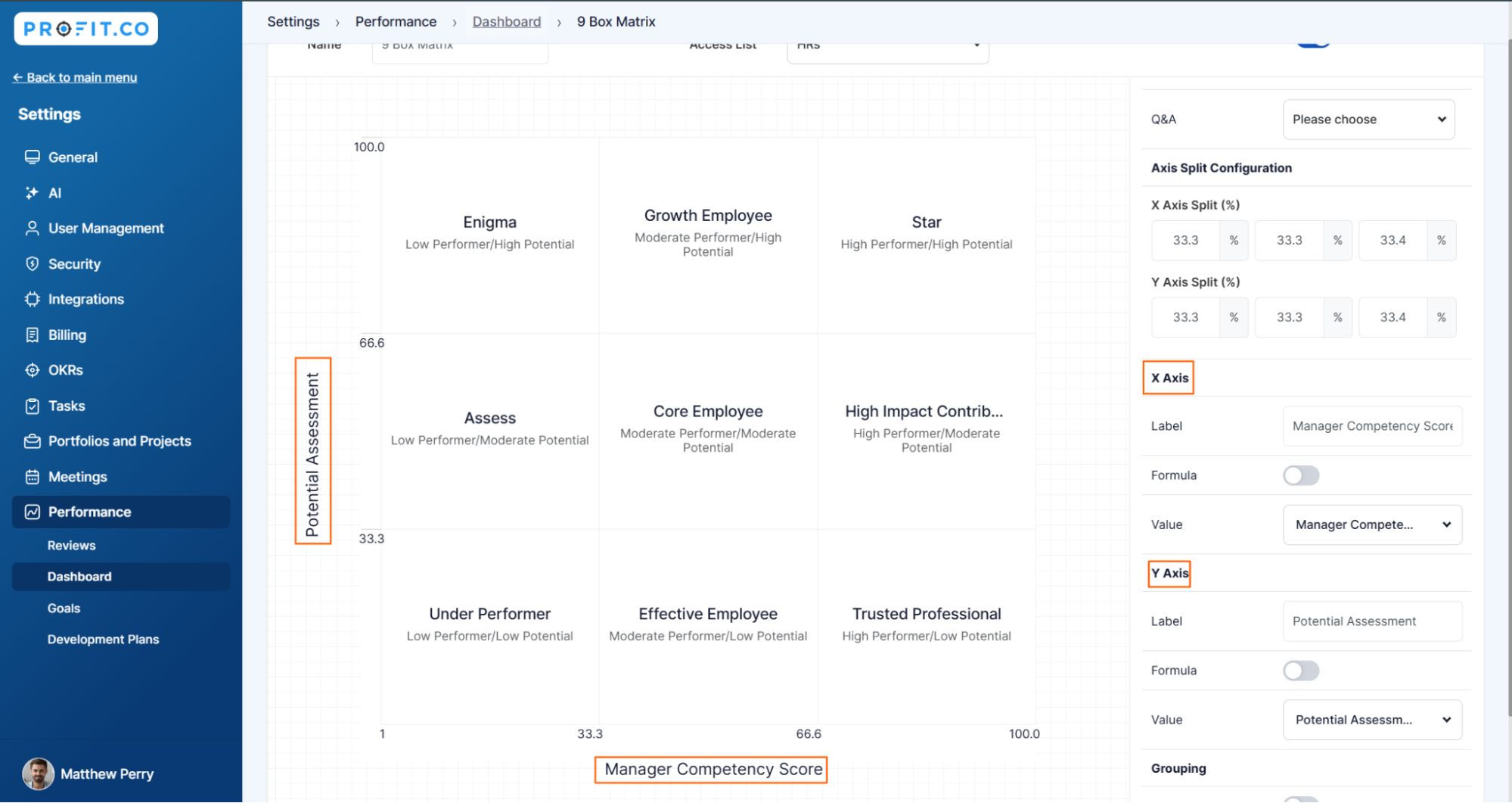Click Matthew Perry's profile avatar
The width and height of the screenshot is (1512, 803).
click(38, 773)
